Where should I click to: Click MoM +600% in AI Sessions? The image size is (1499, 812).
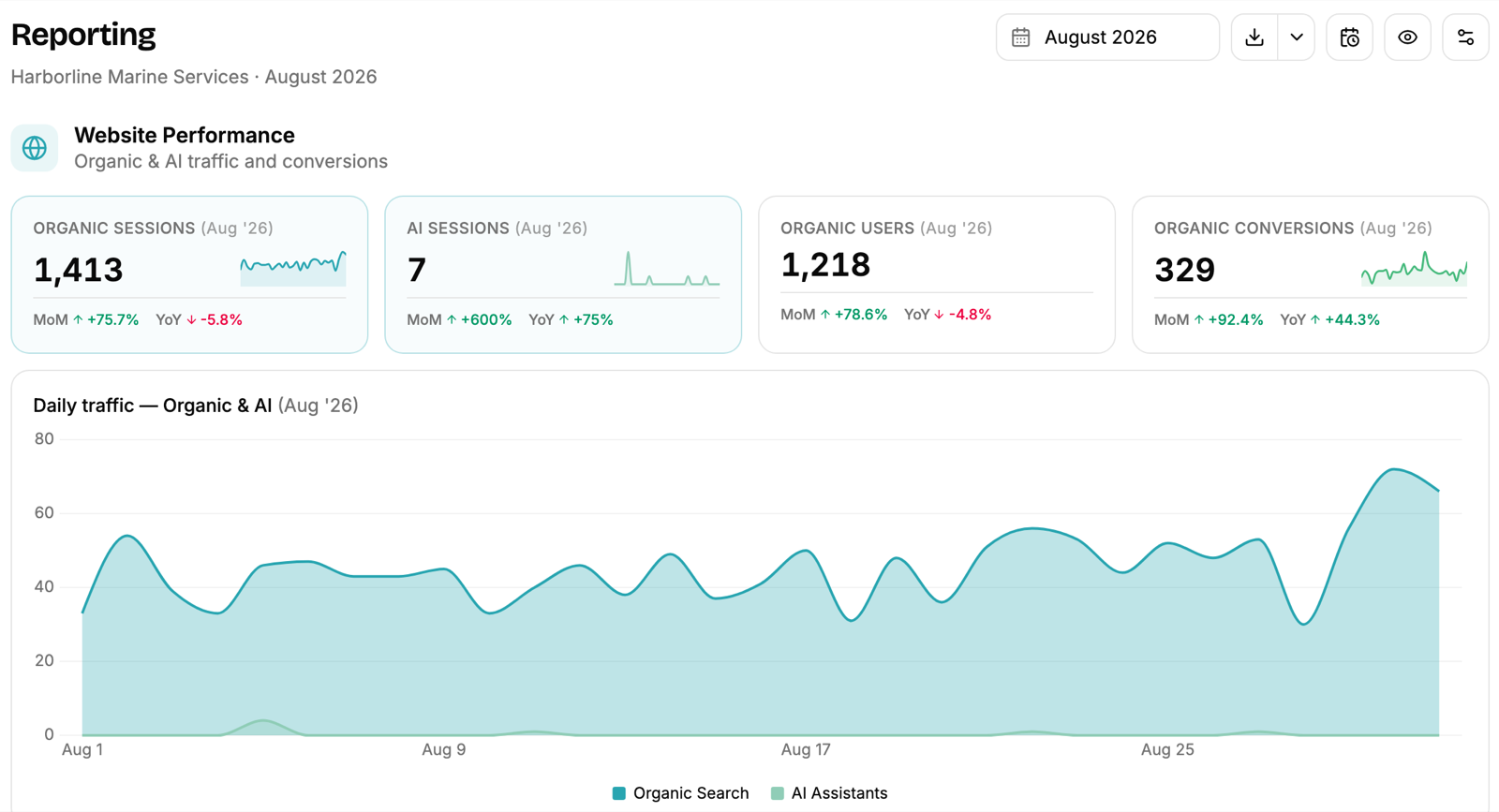[x=459, y=320]
